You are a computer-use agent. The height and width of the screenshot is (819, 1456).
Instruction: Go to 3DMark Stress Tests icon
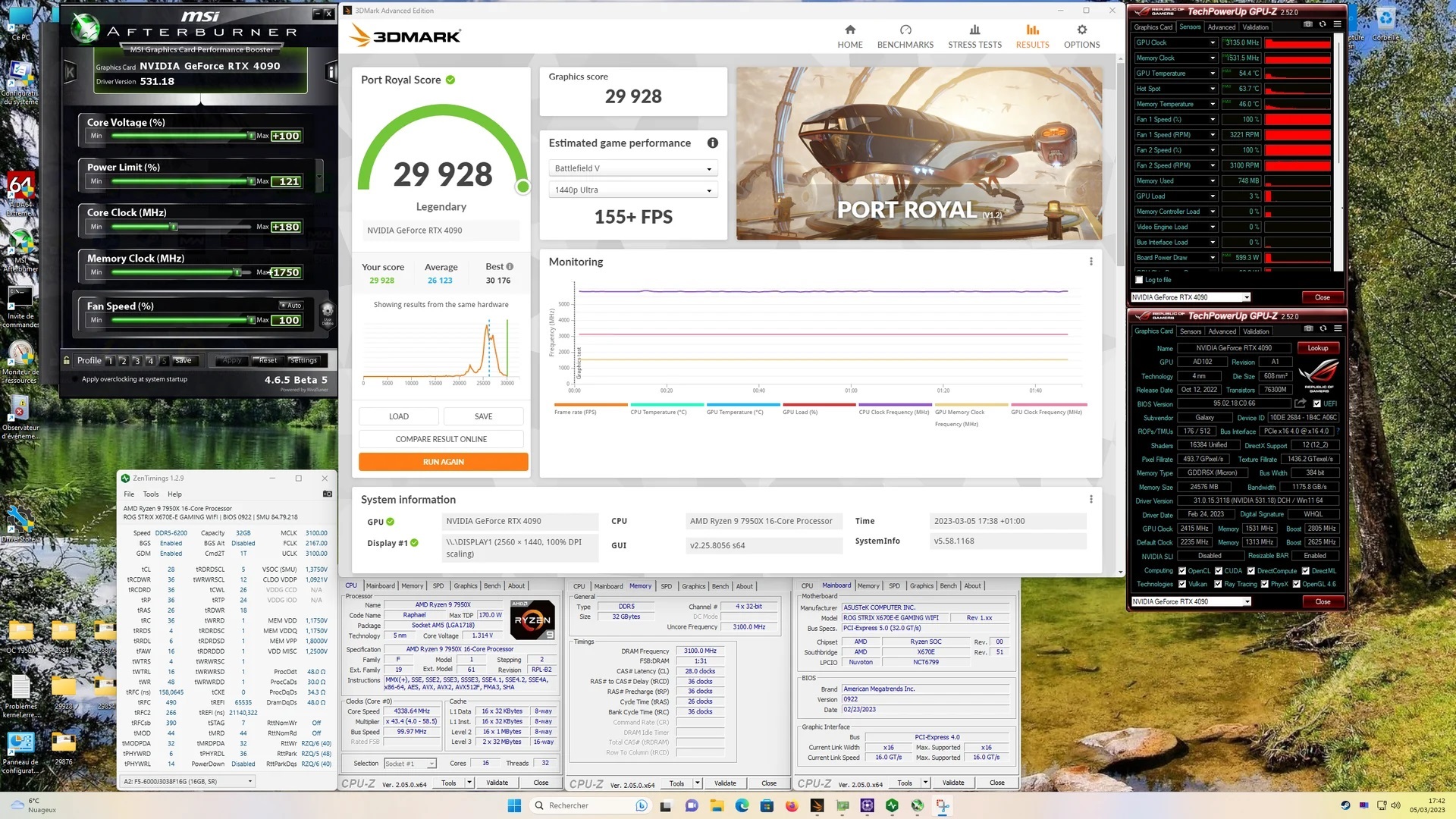tap(974, 30)
